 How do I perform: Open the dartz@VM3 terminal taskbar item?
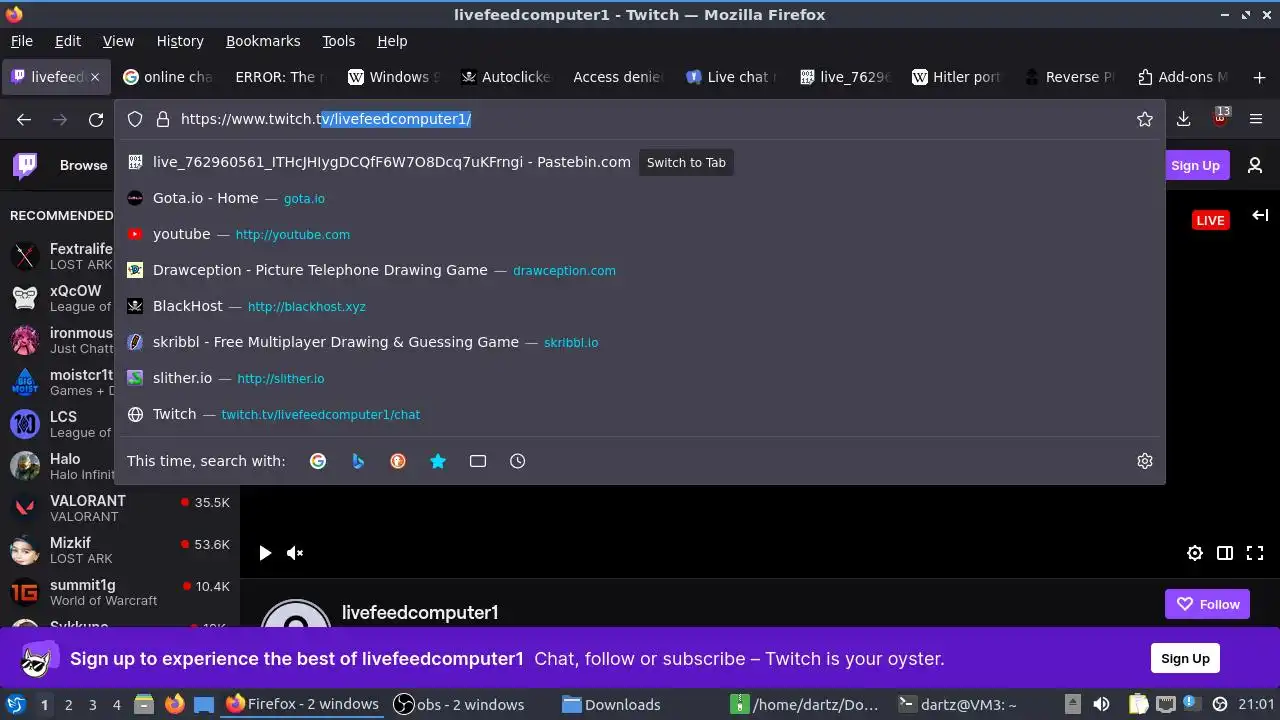coord(956,704)
